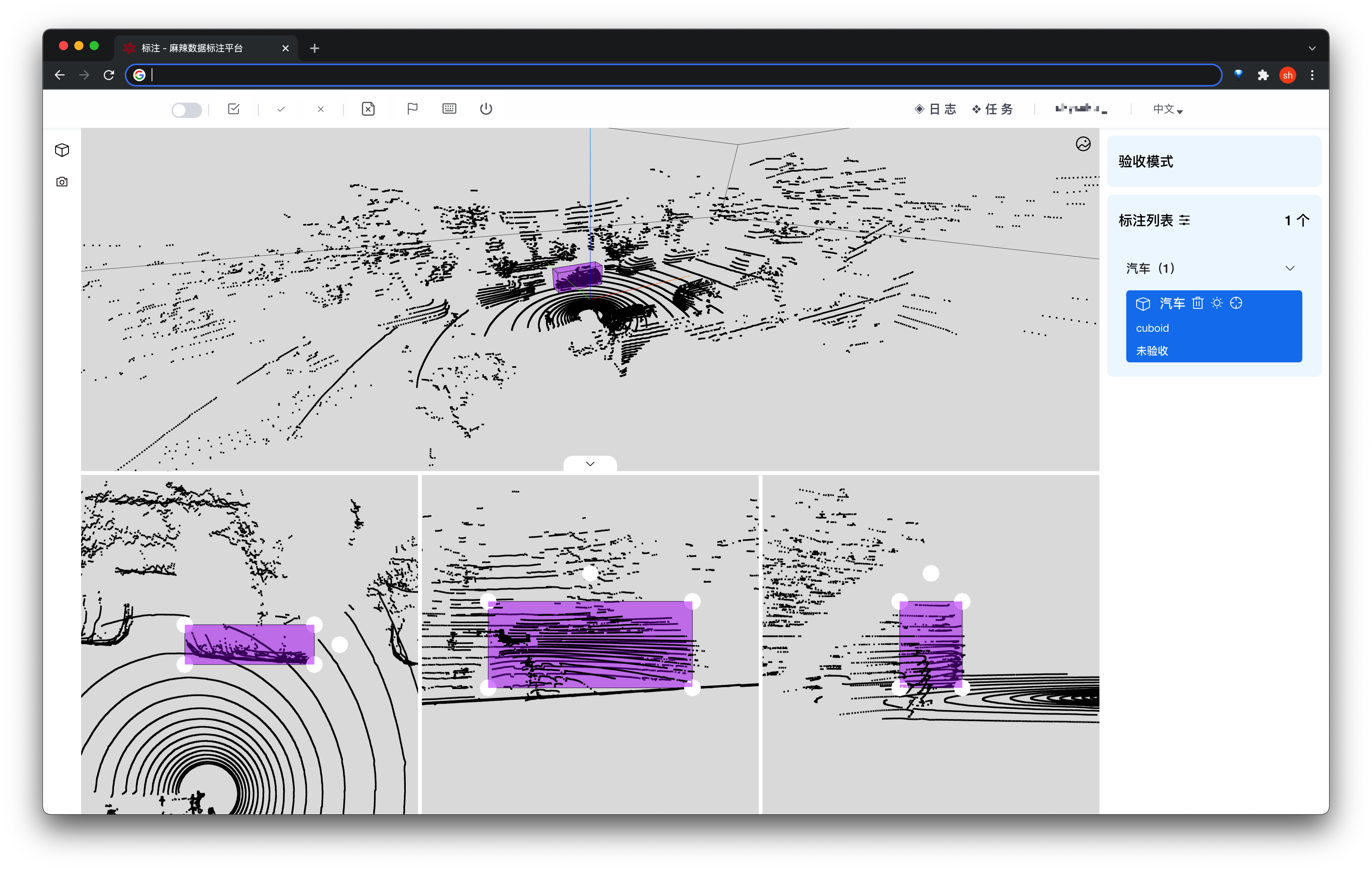The height and width of the screenshot is (871, 1372).
Task: Select the 3D cuboid tool in left sidebar
Action: (x=62, y=150)
